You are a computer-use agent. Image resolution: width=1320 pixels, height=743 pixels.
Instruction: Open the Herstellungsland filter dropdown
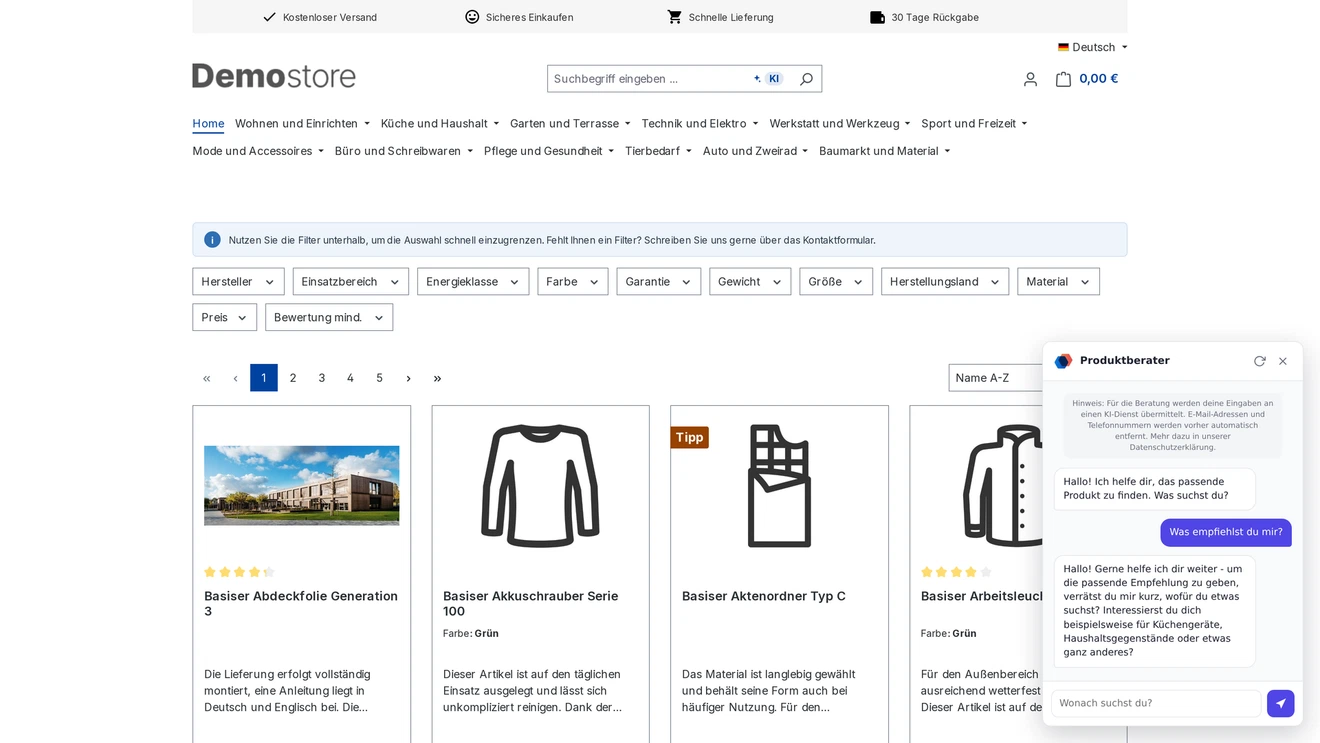[x=945, y=282]
